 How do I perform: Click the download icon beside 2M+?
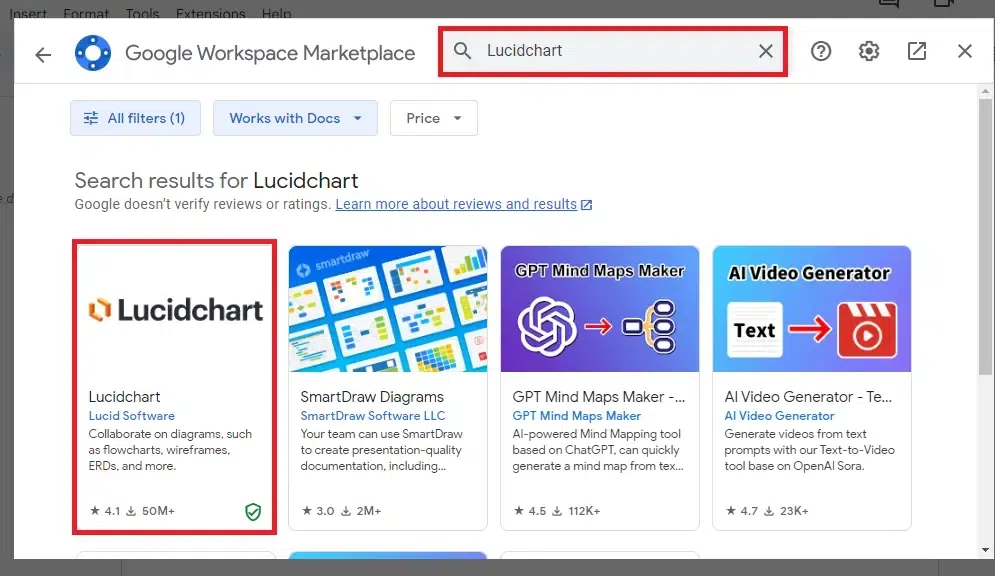point(346,511)
